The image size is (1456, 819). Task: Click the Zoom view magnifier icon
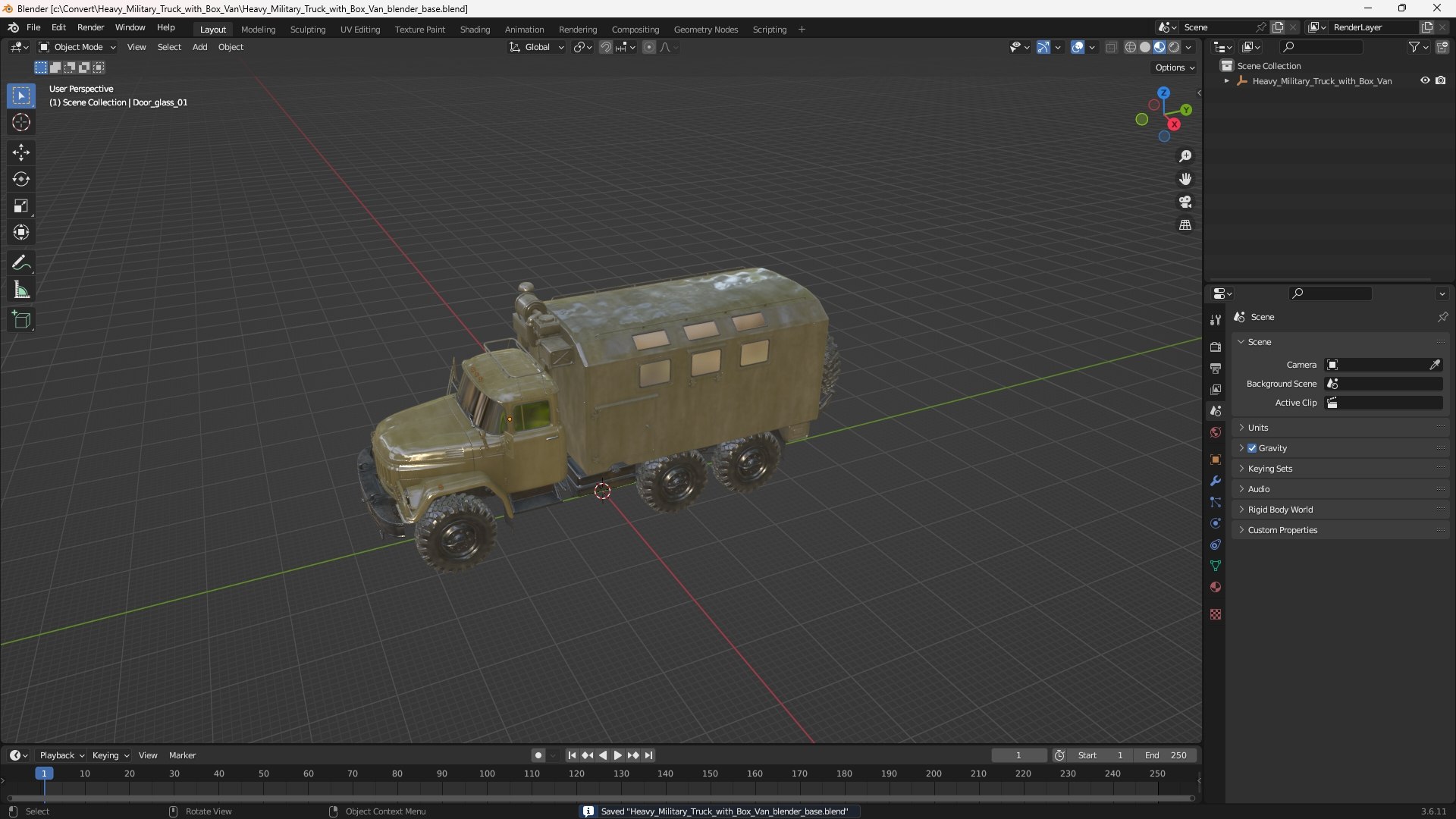pyautogui.click(x=1185, y=156)
